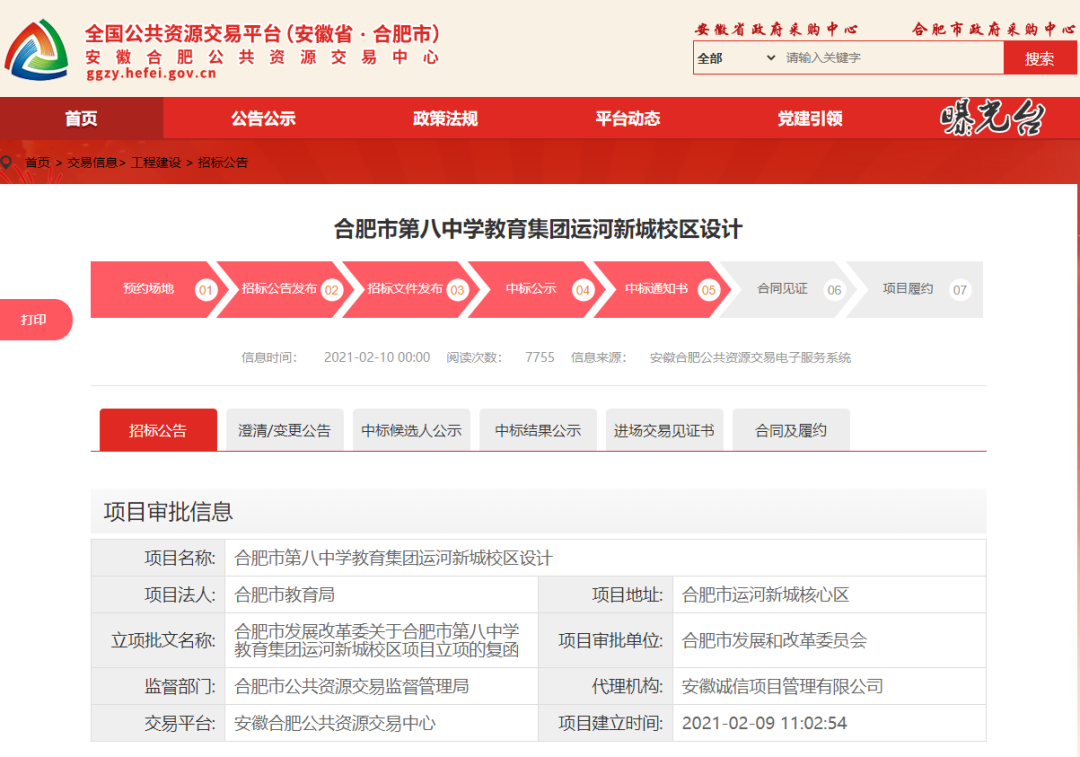The image size is (1080, 757).
Task: Switch to the 中标候选人公示 tab
Action: pos(411,429)
